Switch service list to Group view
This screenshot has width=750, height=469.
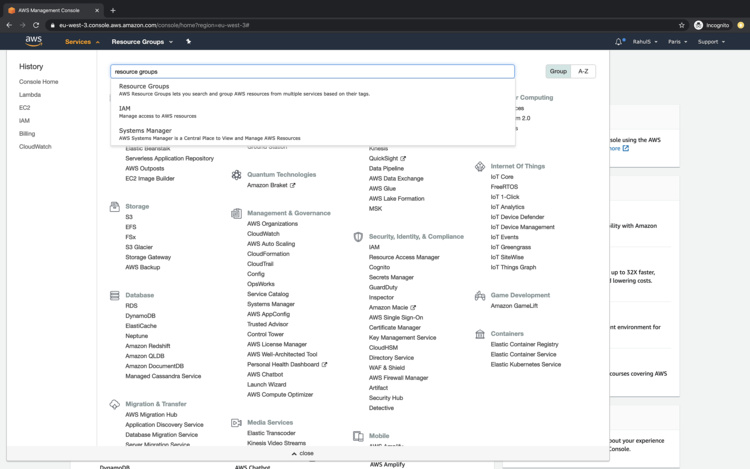(558, 71)
